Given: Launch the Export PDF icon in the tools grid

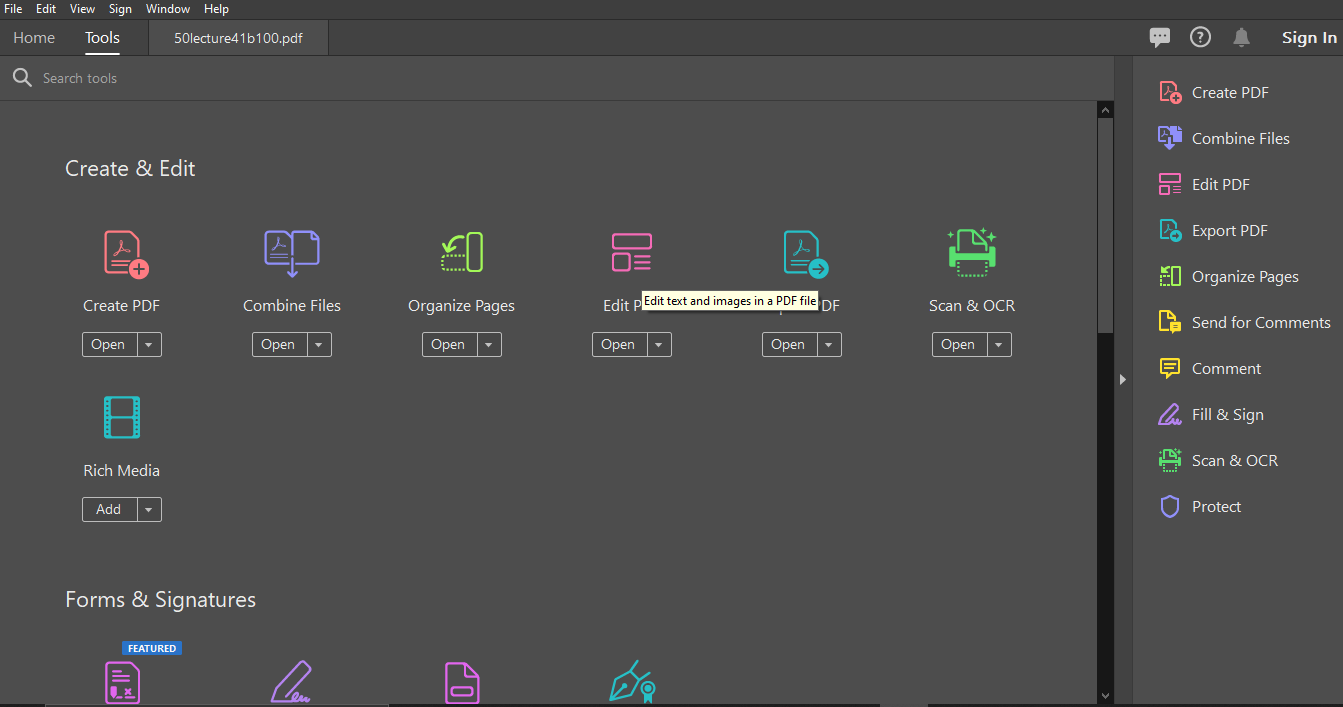Looking at the screenshot, I should pos(806,254).
